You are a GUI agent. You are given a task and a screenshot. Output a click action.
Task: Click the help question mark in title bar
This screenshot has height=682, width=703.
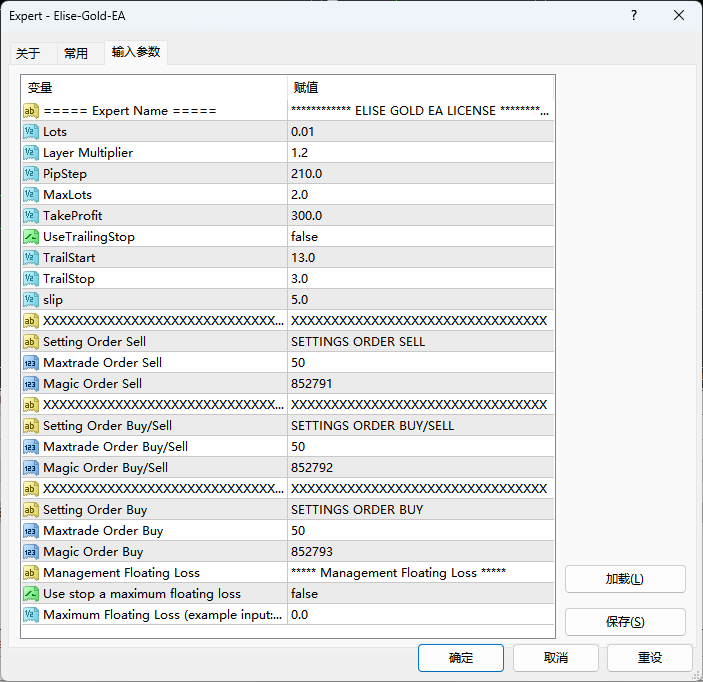coord(634,16)
